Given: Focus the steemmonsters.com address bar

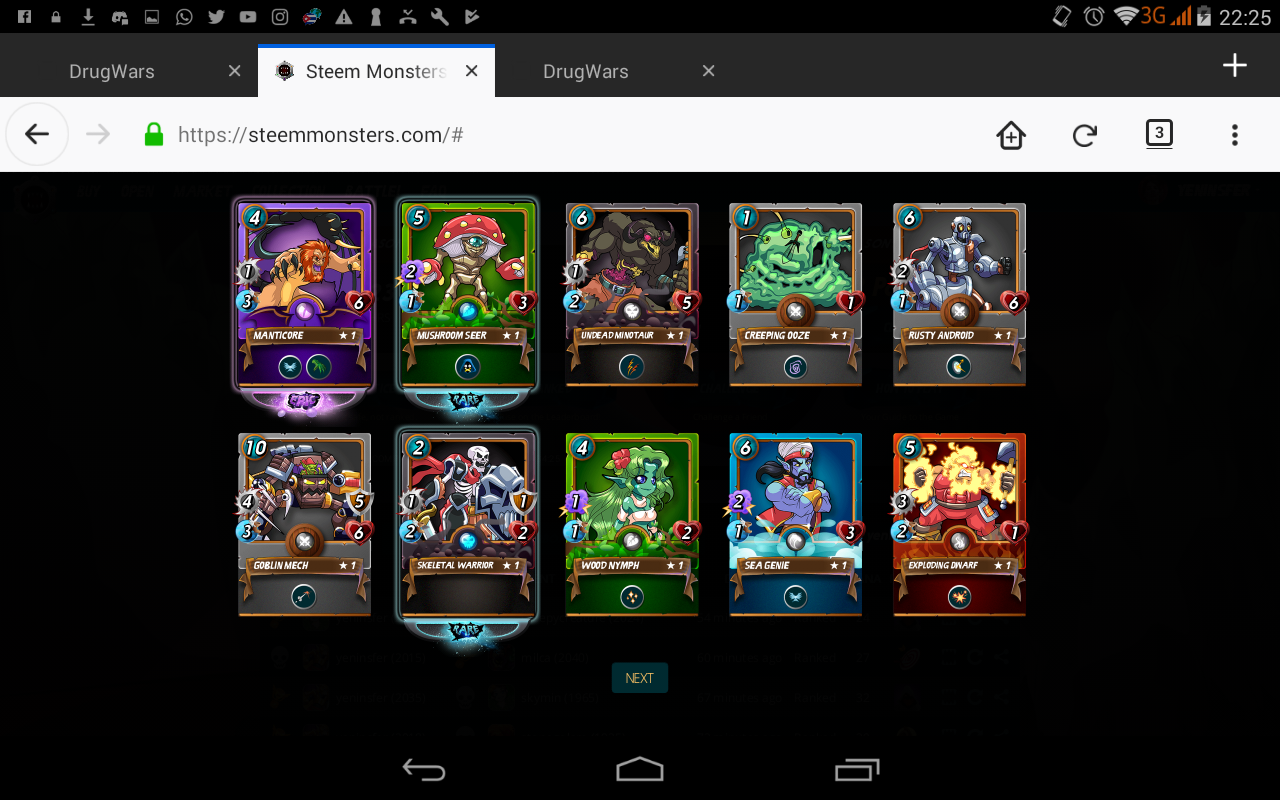Looking at the screenshot, I should click(x=320, y=135).
